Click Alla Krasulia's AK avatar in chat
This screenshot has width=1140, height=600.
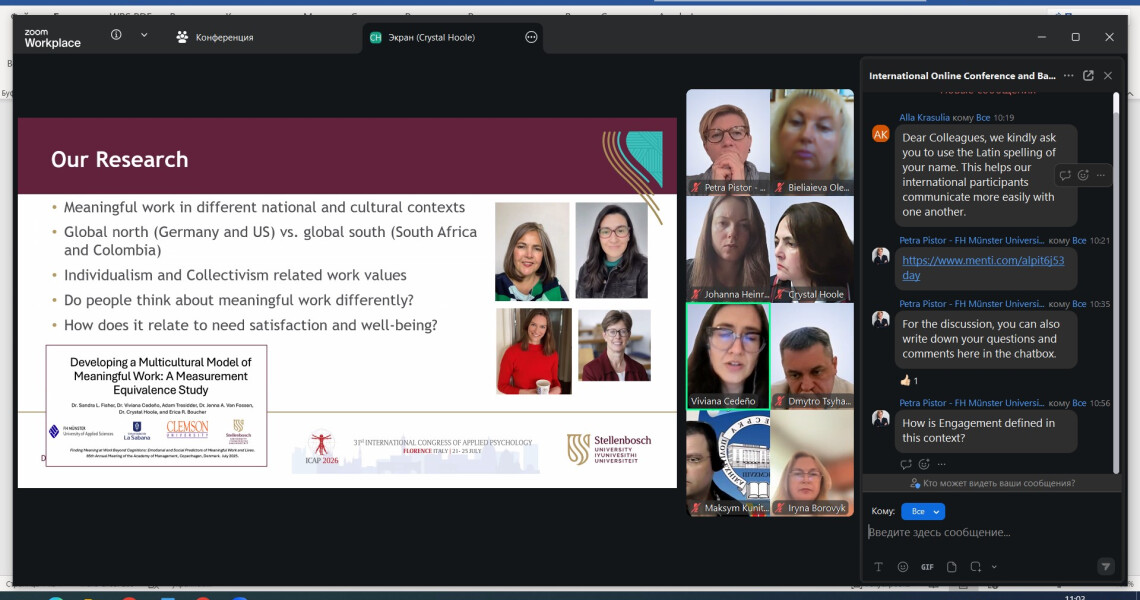pos(880,134)
